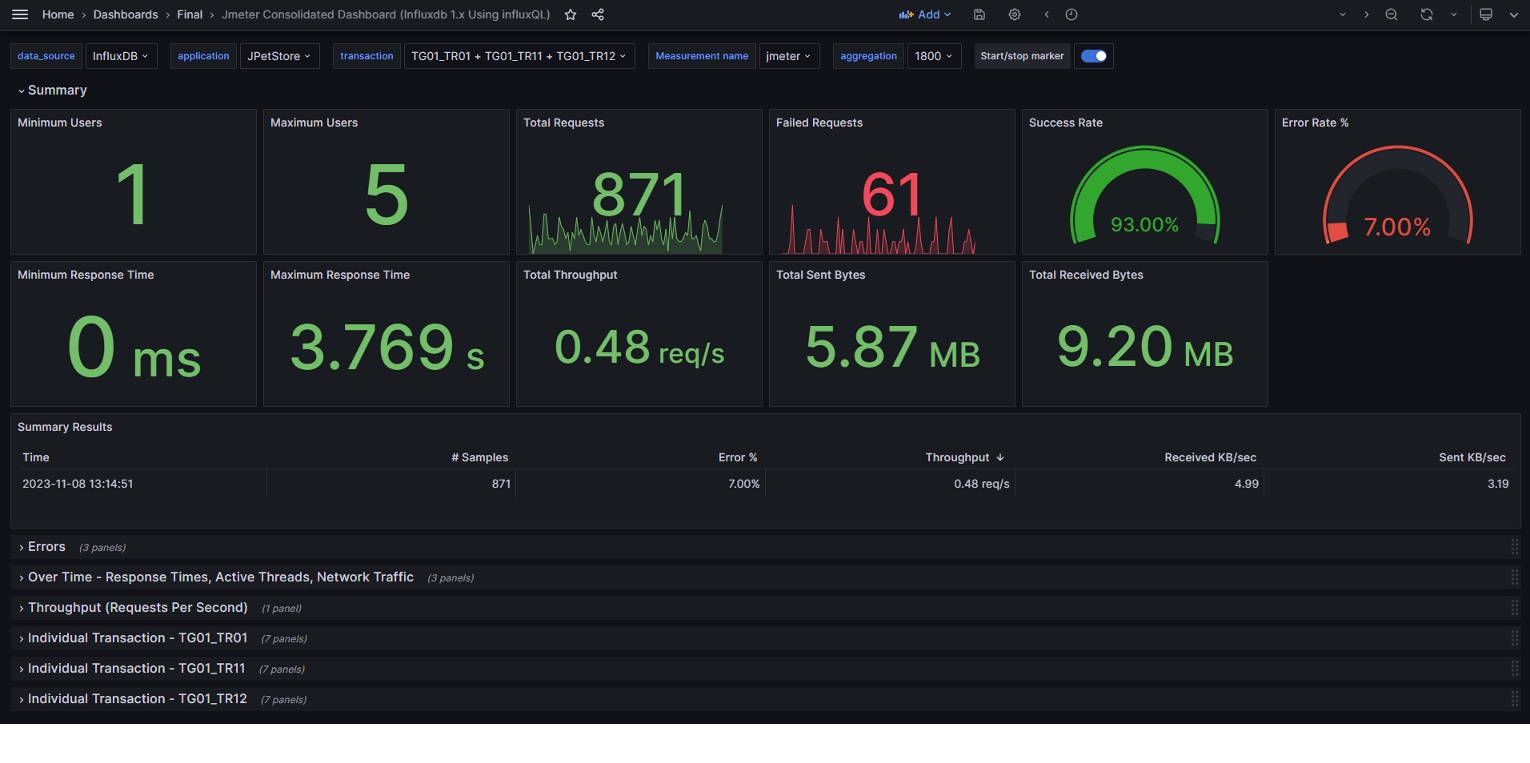Open dashboard settings gear
1530x763 pixels.
[x=1014, y=15]
